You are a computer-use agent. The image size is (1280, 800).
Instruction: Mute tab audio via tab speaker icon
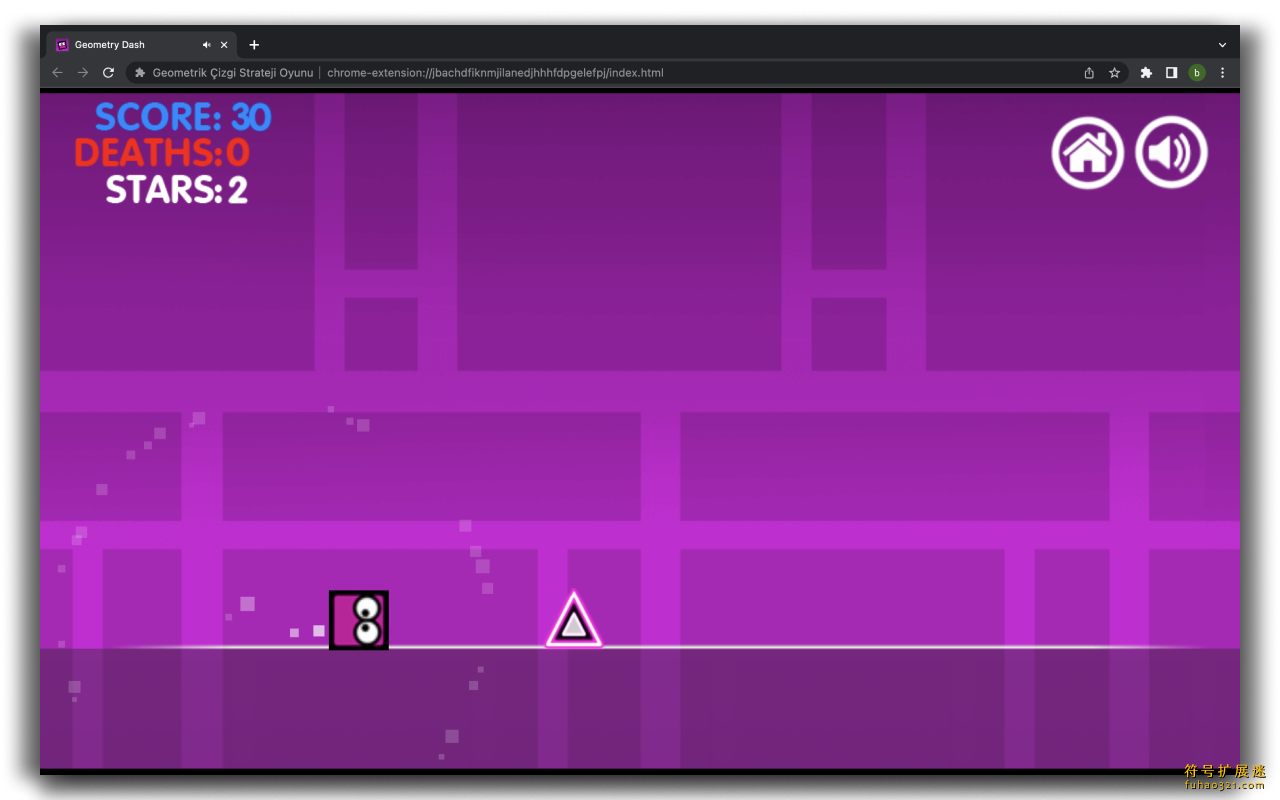pyautogui.click(x=206, y=45)
